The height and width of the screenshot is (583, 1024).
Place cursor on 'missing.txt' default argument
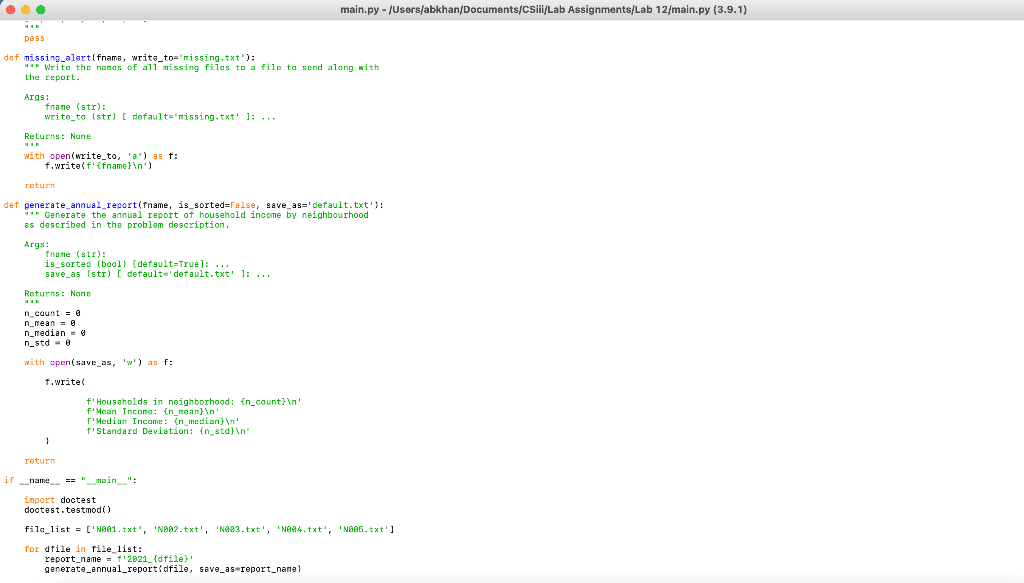point(212,58)
